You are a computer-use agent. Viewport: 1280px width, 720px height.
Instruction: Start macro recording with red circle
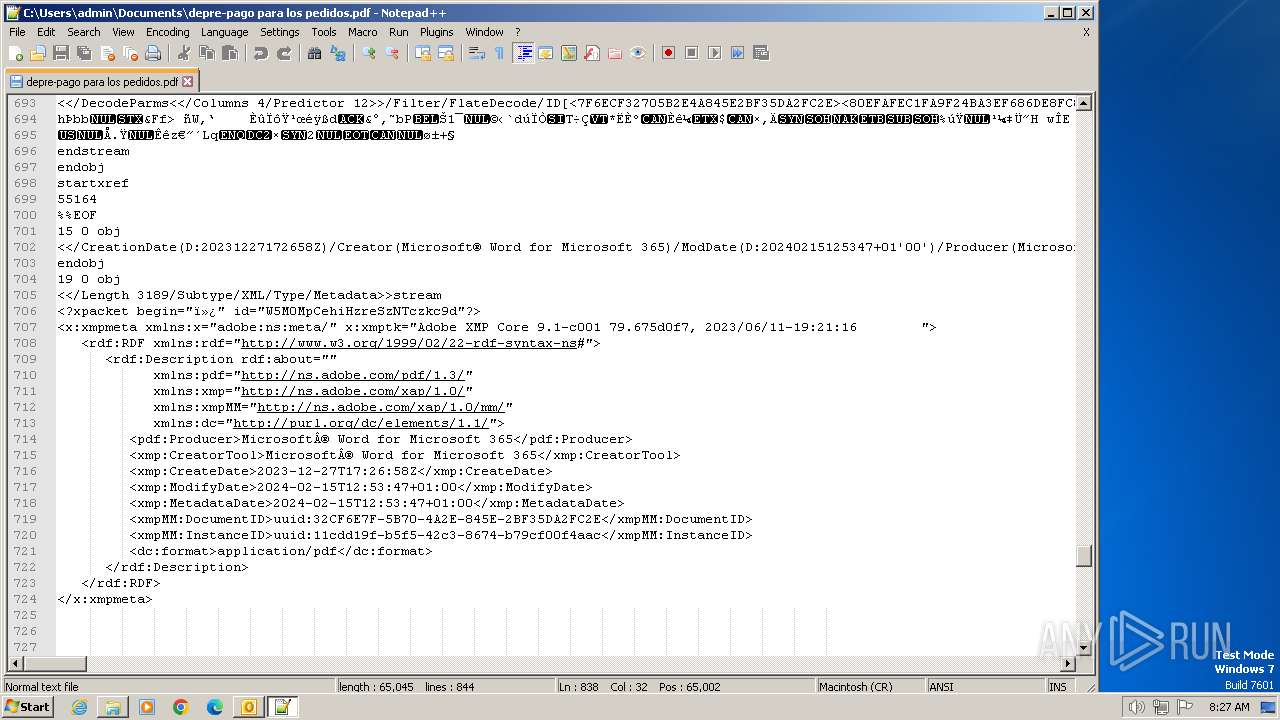pos(668,53)
